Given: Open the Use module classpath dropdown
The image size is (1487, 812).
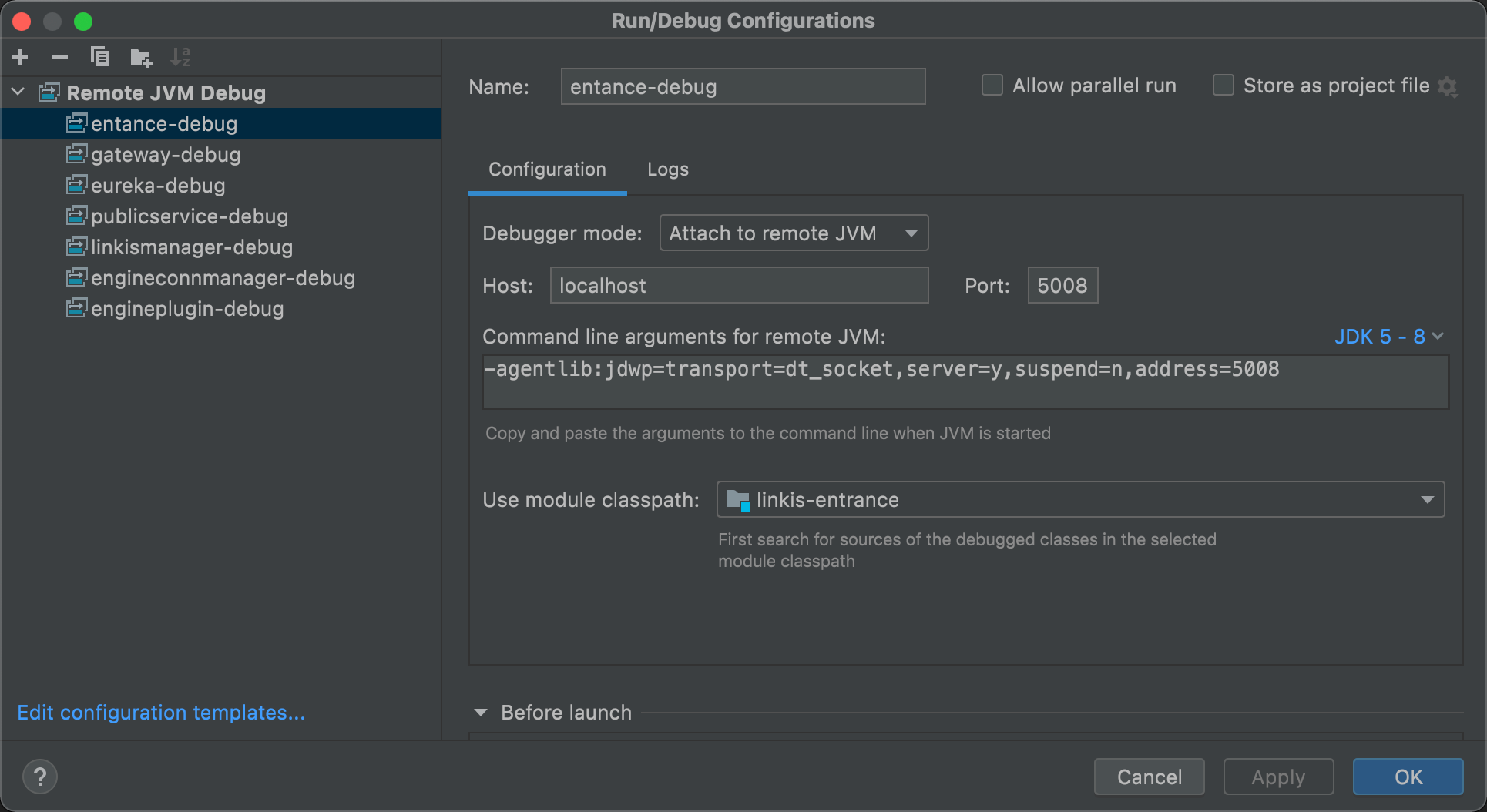Looking at the screenshot, I should tap(1079, 500).
